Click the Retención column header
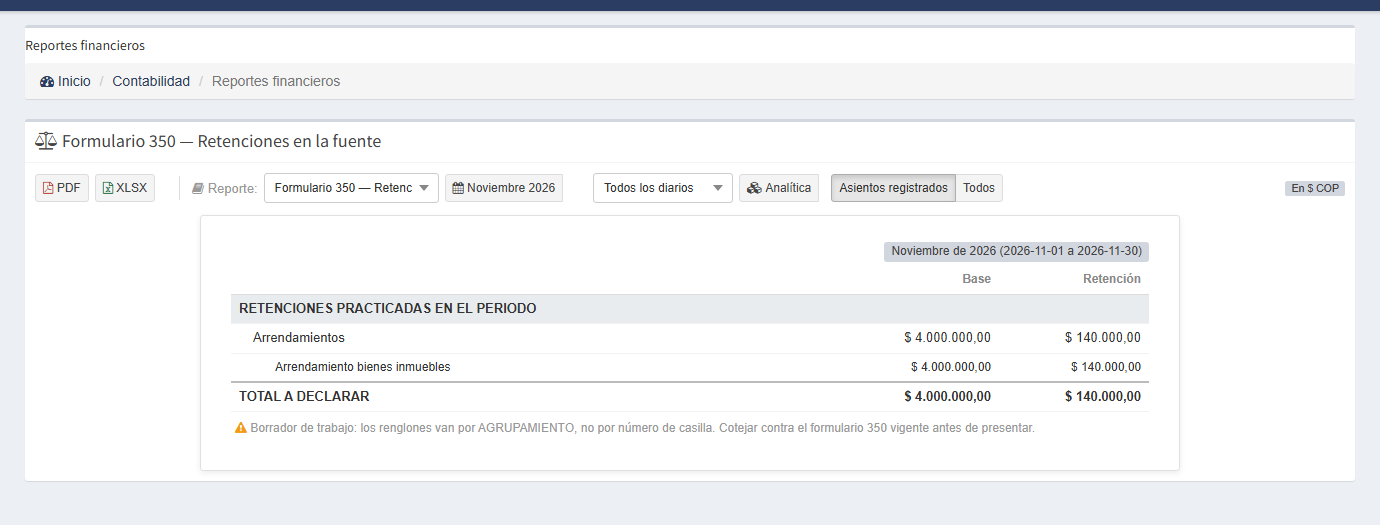Screen dimensions: 1380x525 point(1112,279)
